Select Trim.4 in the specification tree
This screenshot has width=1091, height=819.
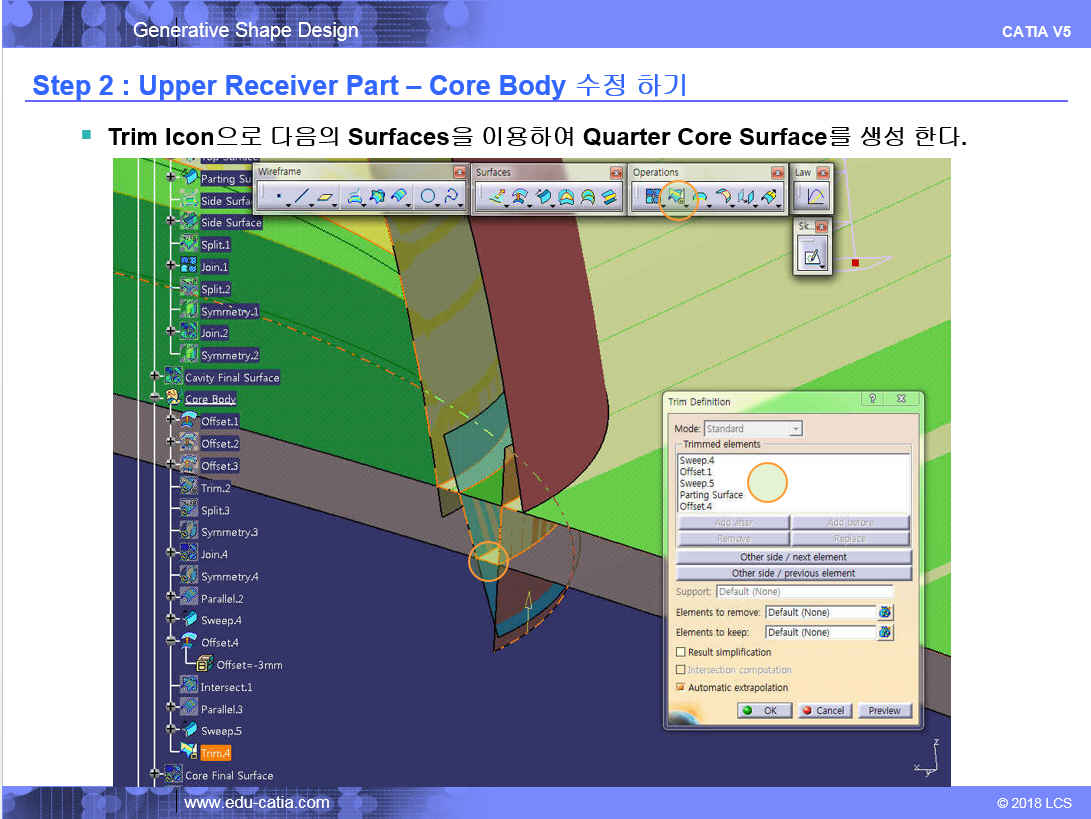coord(215,753)
